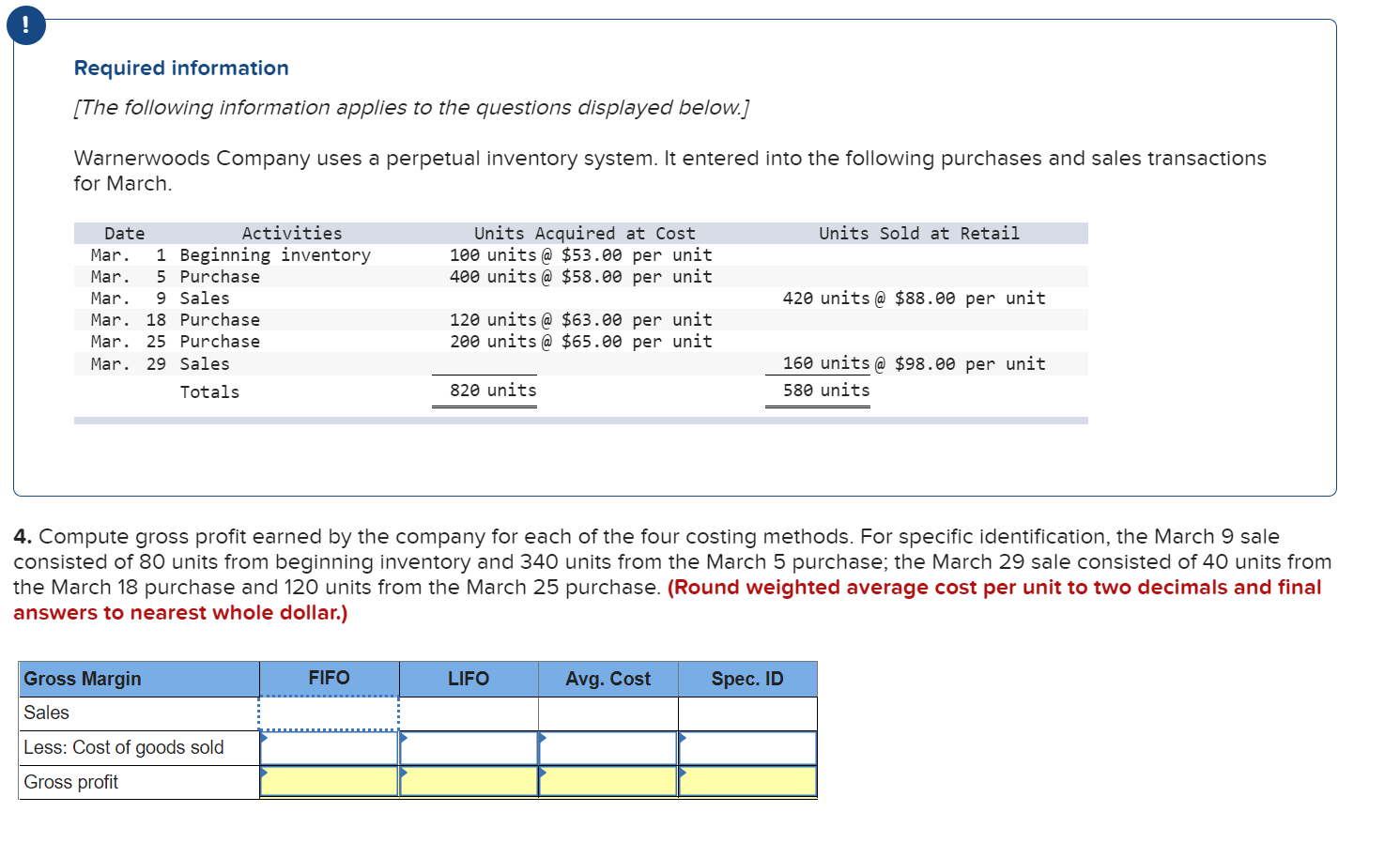
Task: Click the 'Spec. ID' column header
Action: click(747, 679)
